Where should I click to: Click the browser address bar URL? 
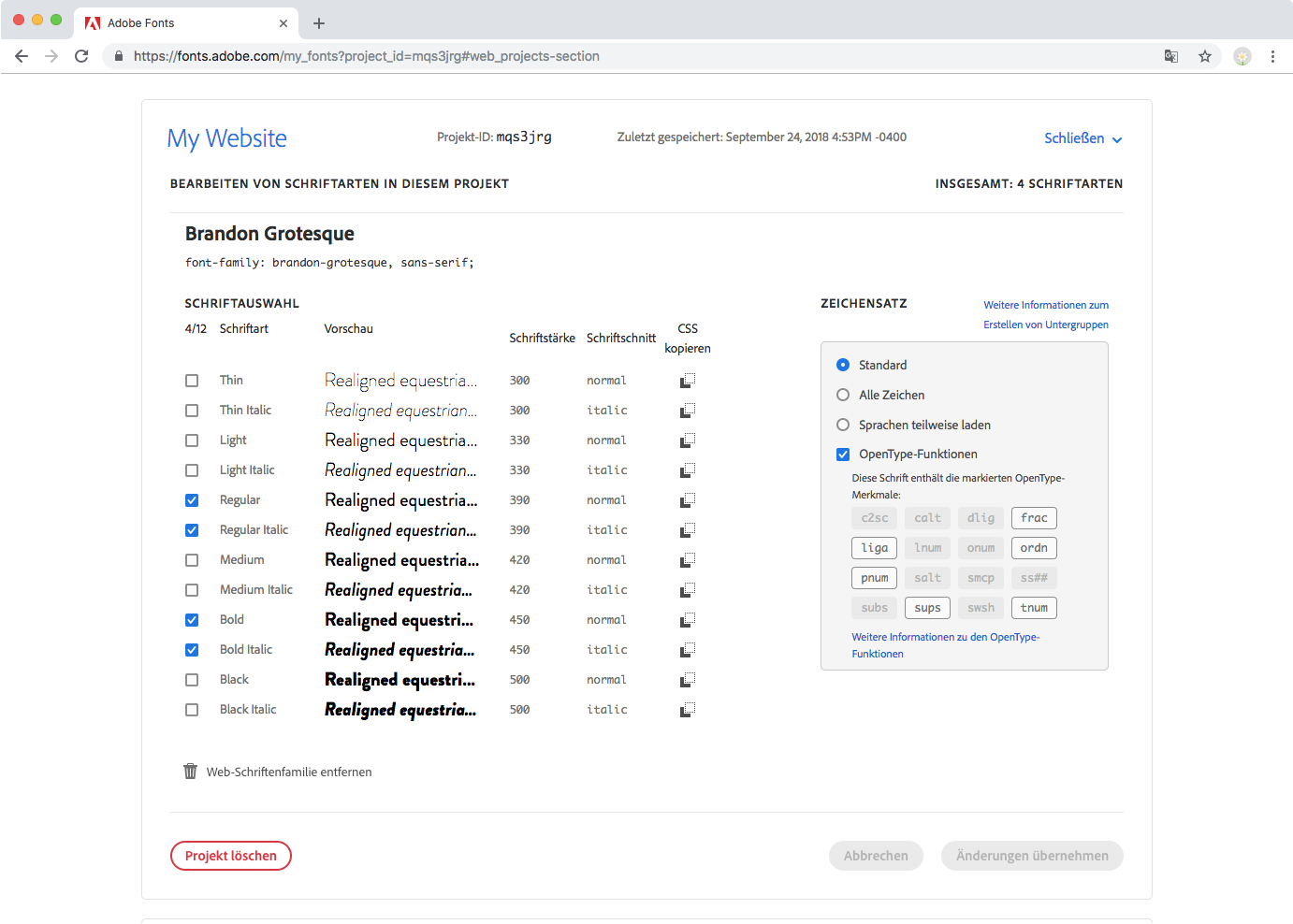coord(367,56)
